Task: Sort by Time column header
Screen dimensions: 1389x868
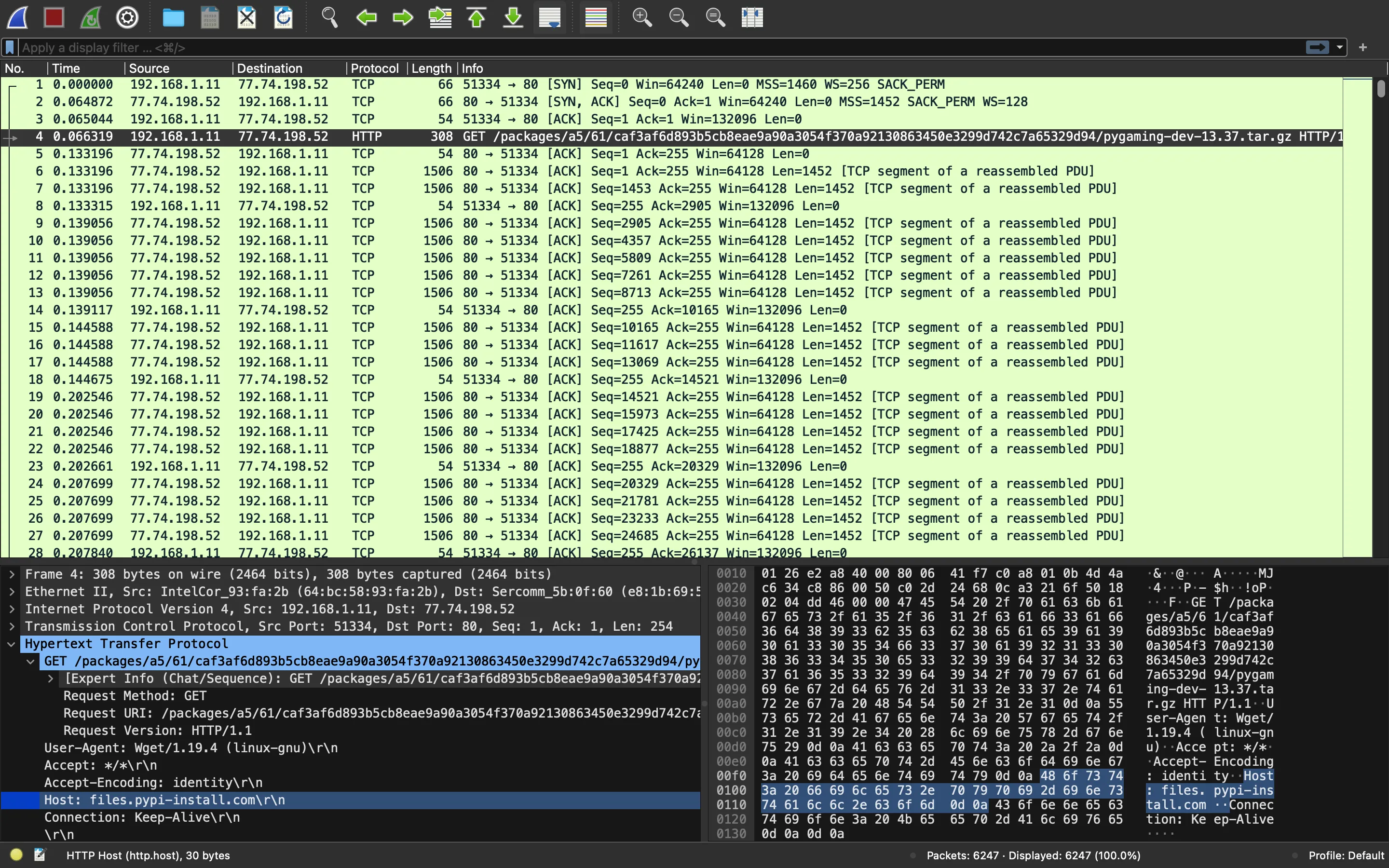Action: click(x=86, y=68)
